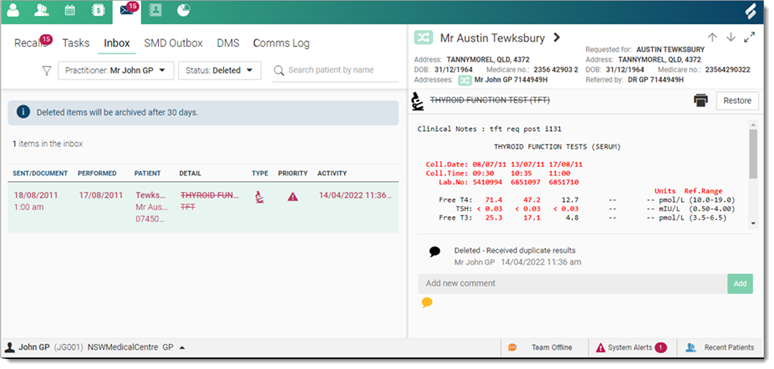Viewport: 774px width, 369px height.
Task: Open the mail correspondence icon with badge 15
Action: pyautogui.click(x=127, y=10)
